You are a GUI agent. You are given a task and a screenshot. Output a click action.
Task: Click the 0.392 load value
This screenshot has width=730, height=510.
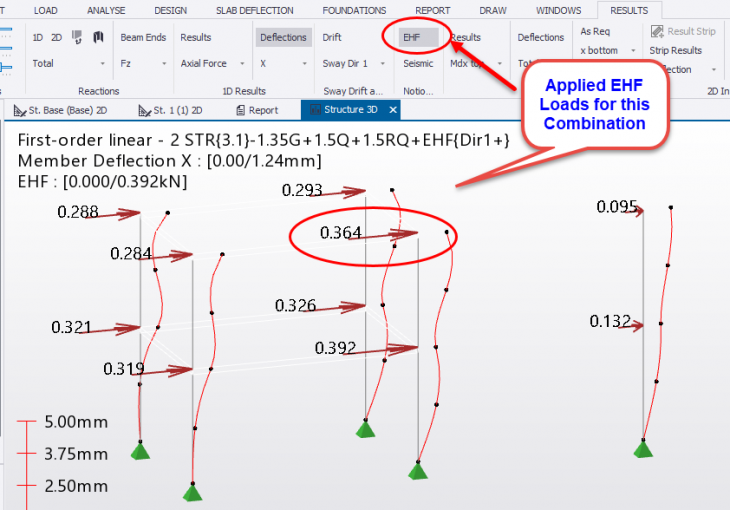335,348
